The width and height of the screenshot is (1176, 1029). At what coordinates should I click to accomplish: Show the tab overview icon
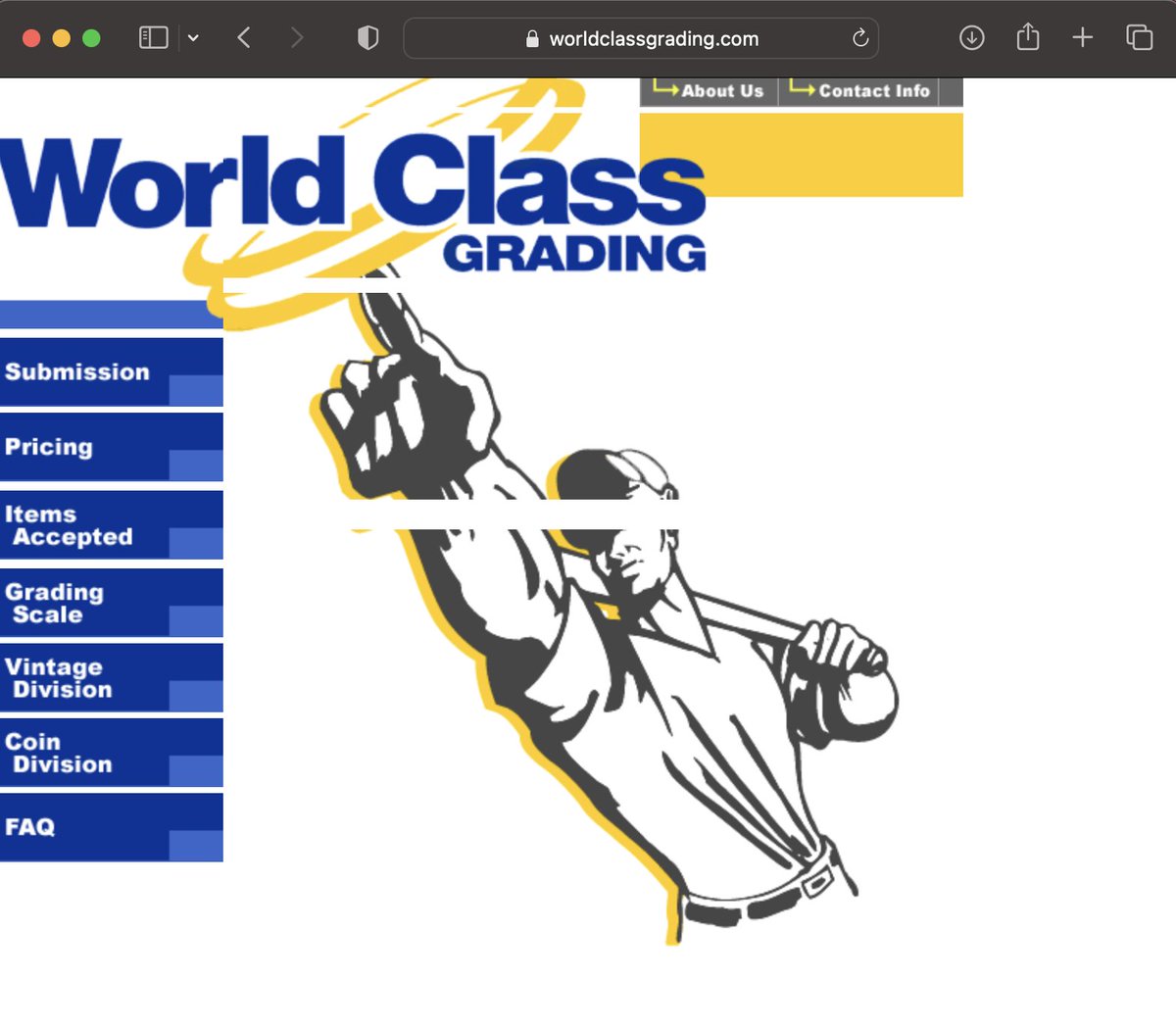coord(1139,38)
